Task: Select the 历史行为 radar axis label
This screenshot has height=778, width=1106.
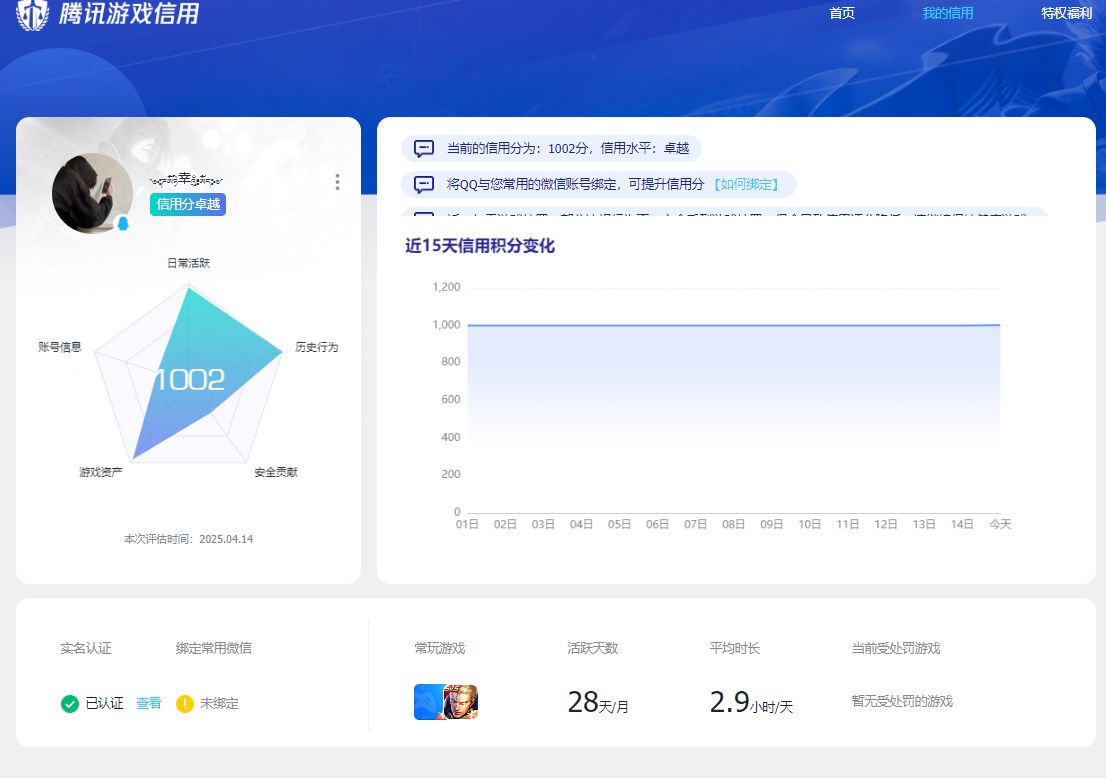Action: point(317,347)
